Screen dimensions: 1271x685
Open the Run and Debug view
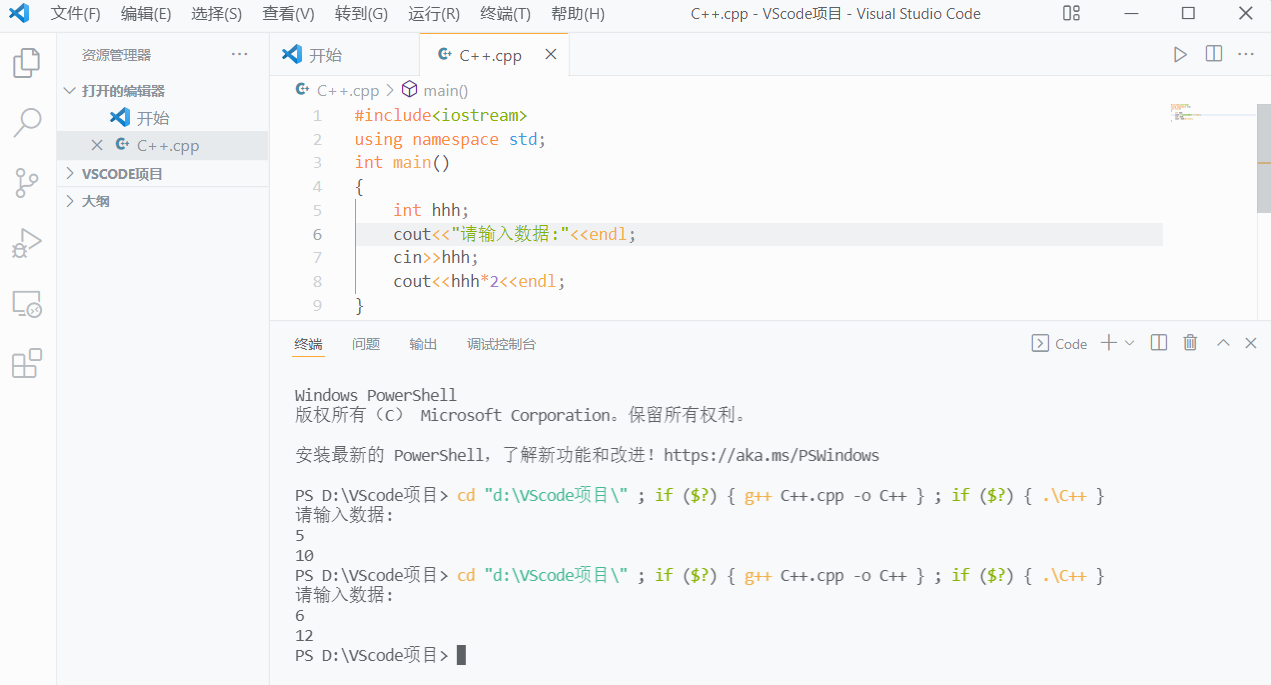(x=27, y=242)
